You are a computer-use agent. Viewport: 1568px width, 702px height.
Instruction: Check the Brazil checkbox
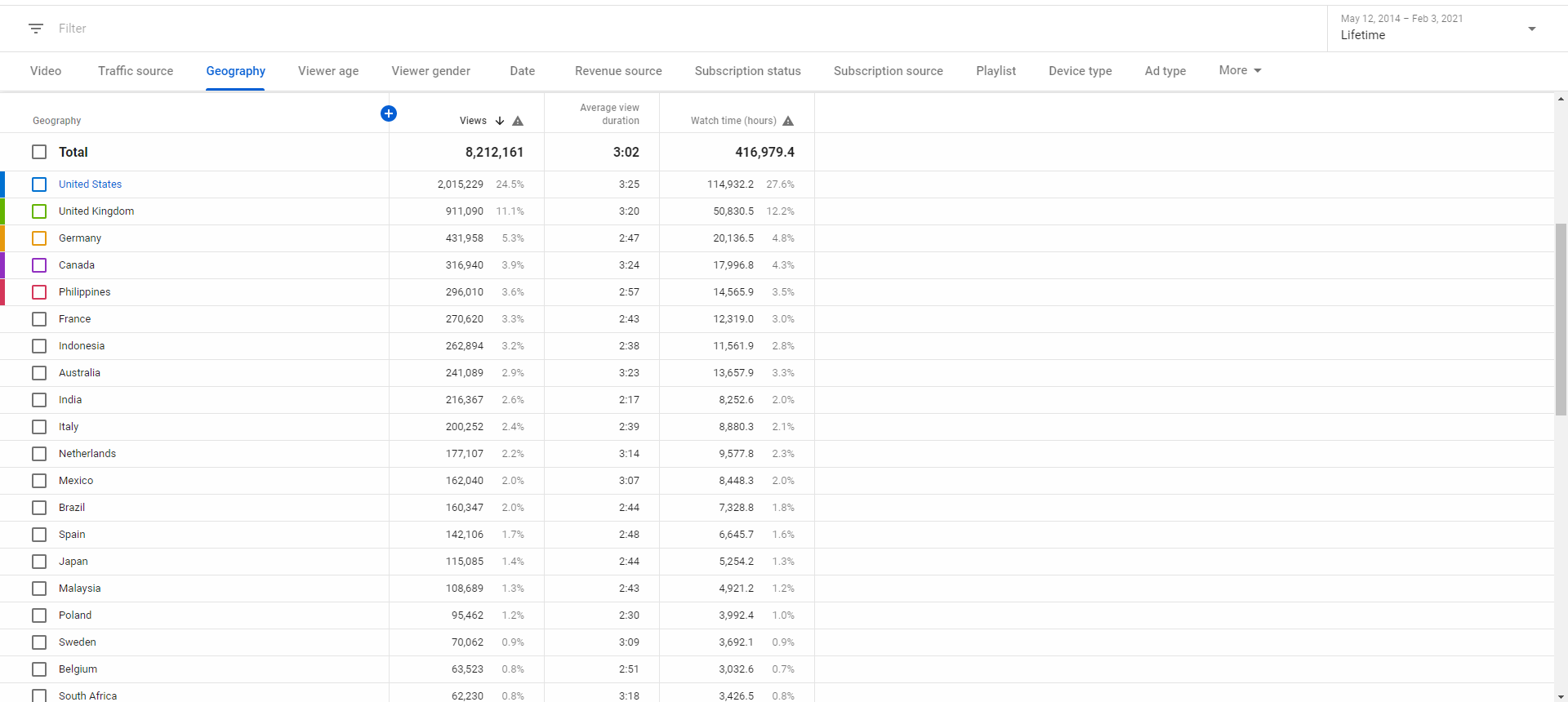pos(39,508)
